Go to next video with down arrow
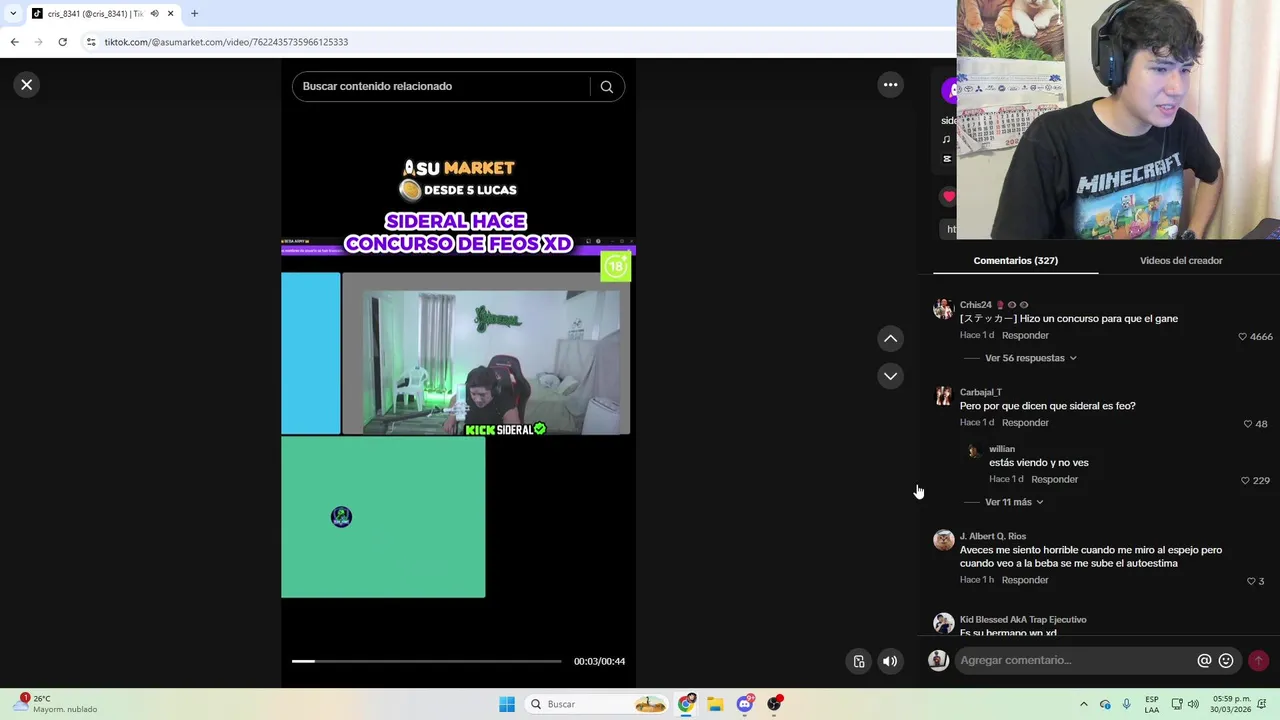The width and height of the screenshot is (1280, 720). click(x=890, y=376)
